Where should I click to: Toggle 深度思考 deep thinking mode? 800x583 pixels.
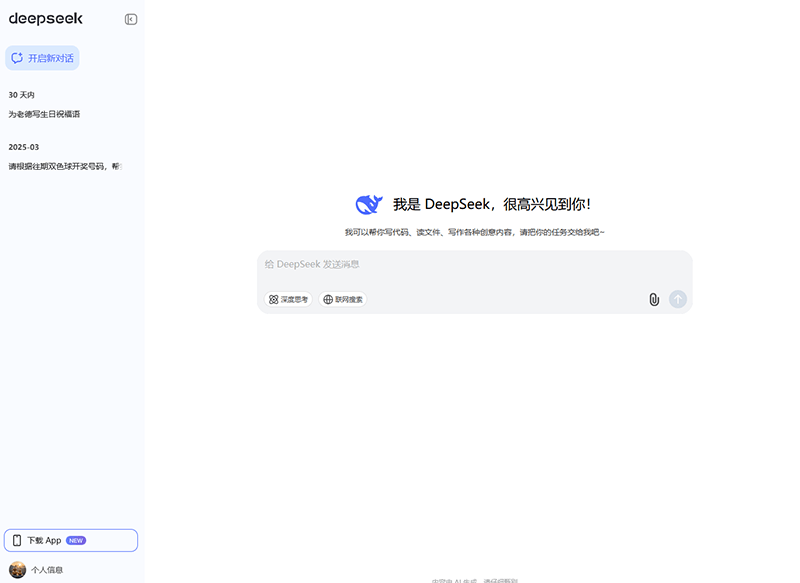(288, 299)
